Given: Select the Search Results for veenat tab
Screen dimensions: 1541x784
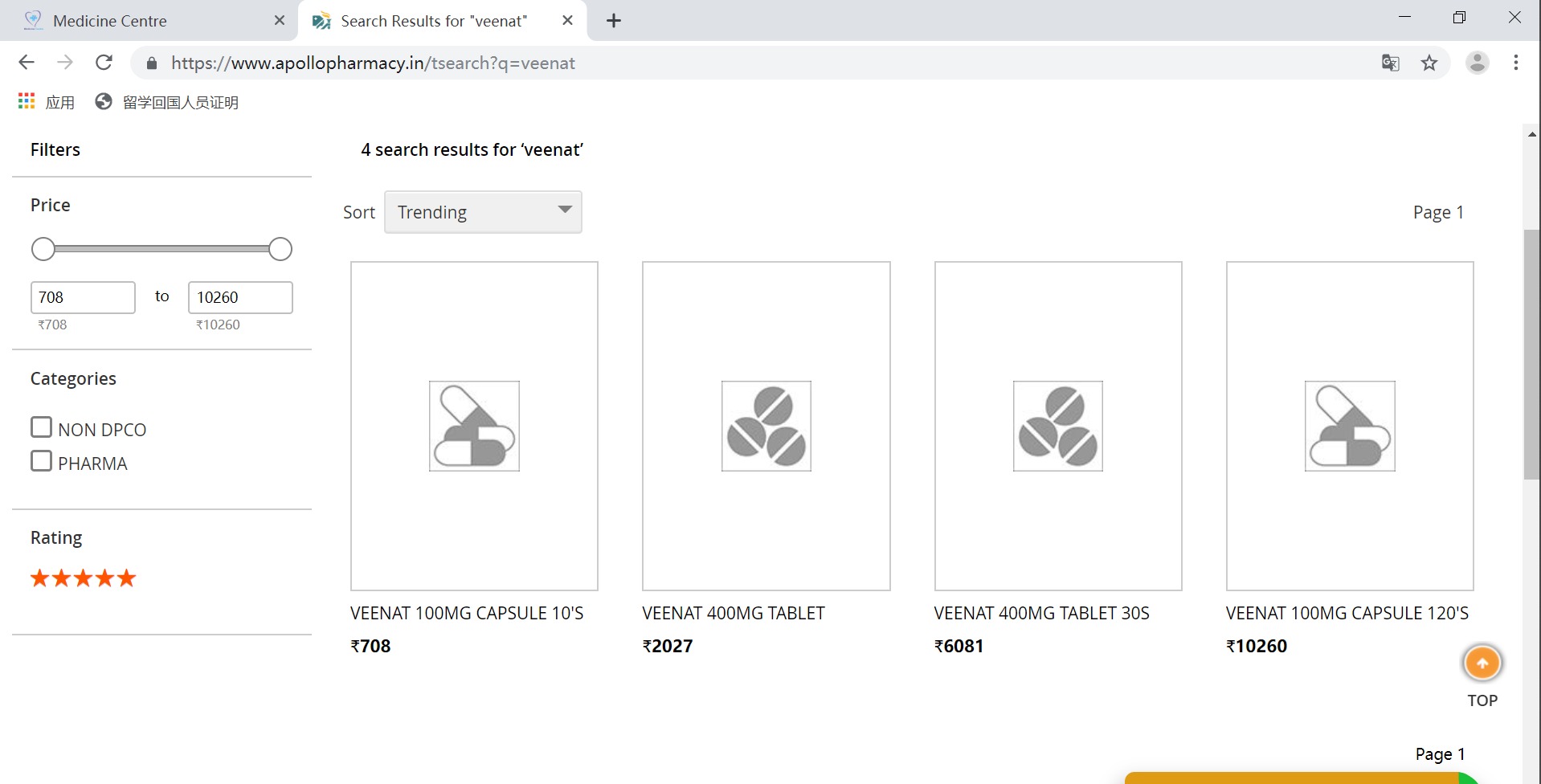Looking at the screenshot, I should (x=442, y=21).
